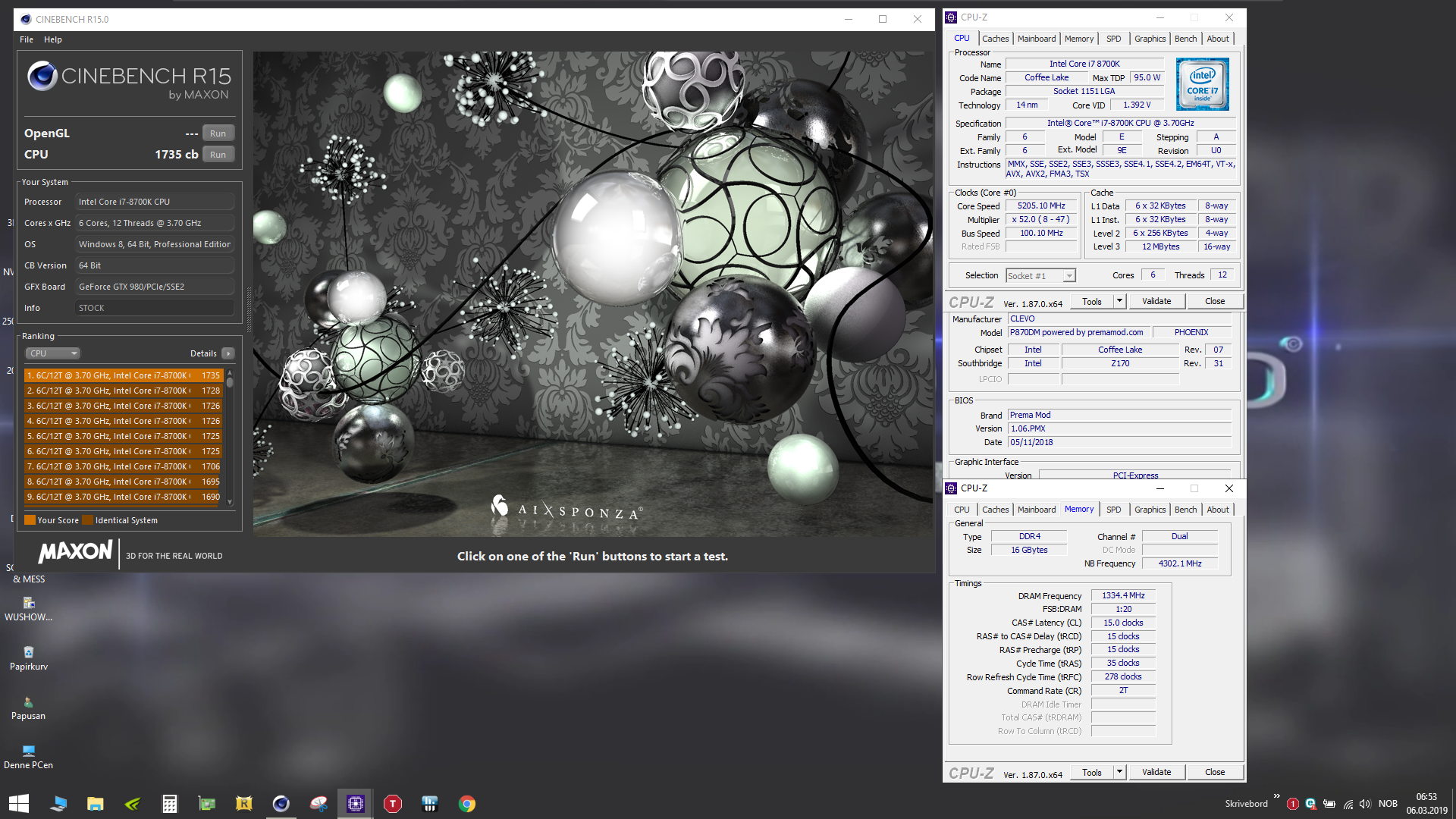Screen dimensions: 1456x819
Task: Open SPD tab in lower CPU-Z
Action: (x=1113, y=510)
